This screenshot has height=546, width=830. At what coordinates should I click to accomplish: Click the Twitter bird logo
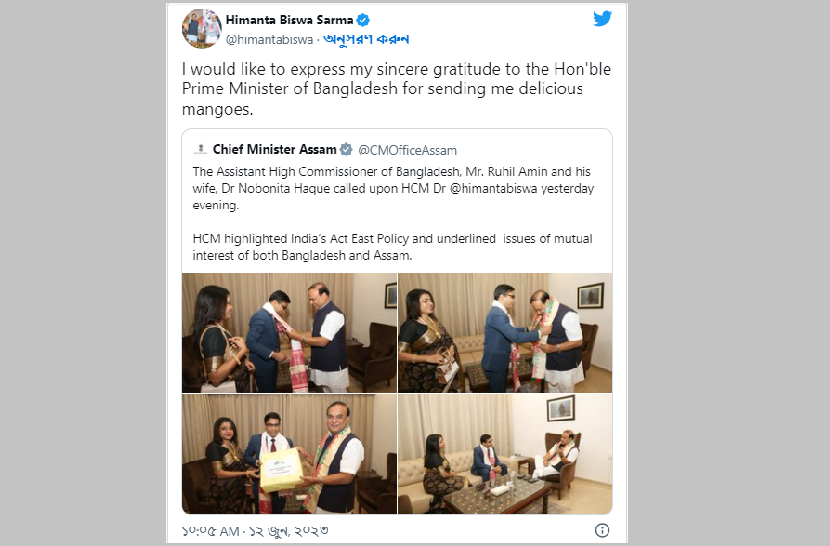pos(602,19)
